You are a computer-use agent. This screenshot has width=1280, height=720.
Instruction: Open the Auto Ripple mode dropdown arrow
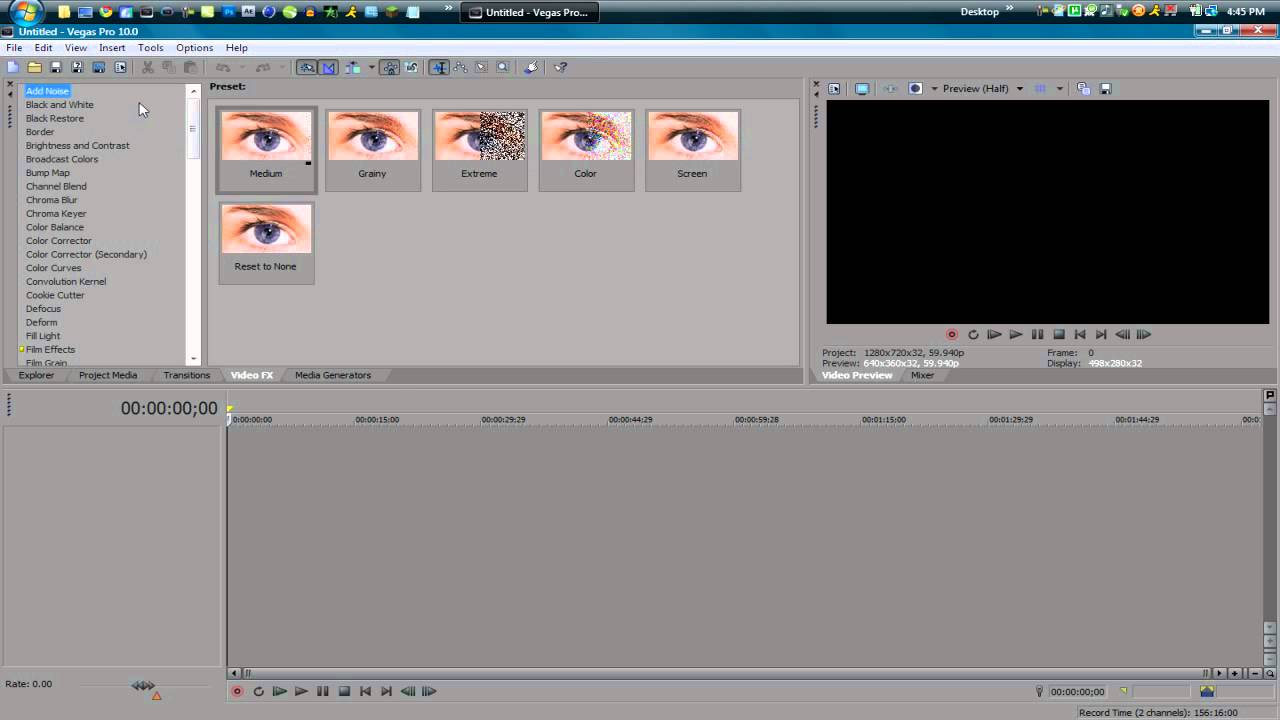[371, 67]
